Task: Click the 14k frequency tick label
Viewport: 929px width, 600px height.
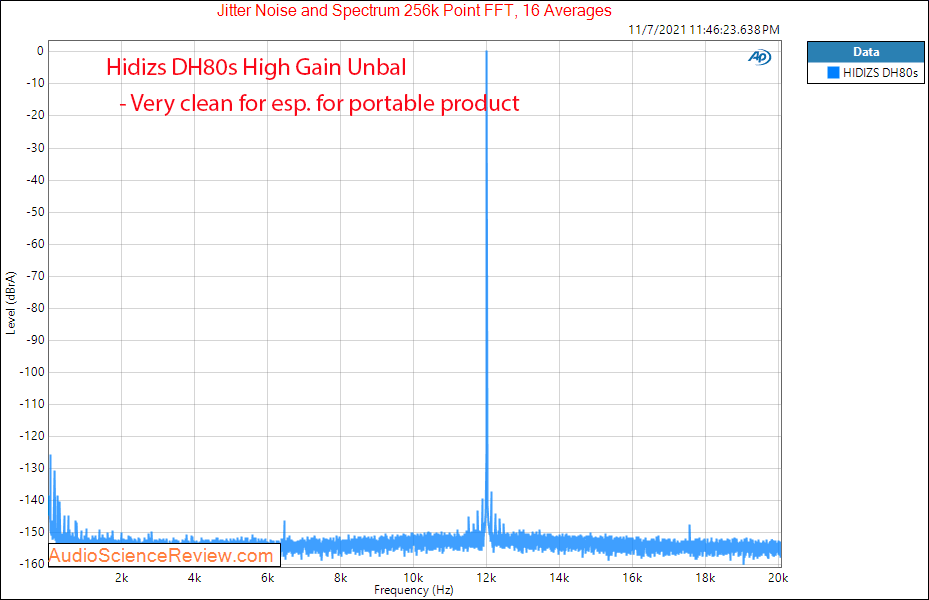Action: click(x=559, y=578)
